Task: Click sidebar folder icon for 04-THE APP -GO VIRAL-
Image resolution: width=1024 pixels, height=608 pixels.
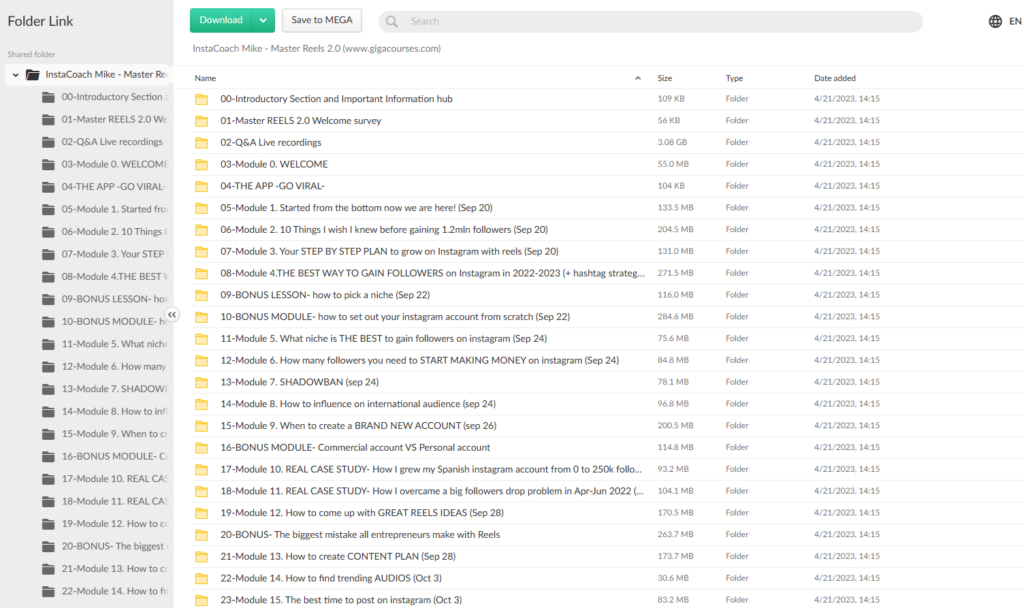Action: [48, 187]
